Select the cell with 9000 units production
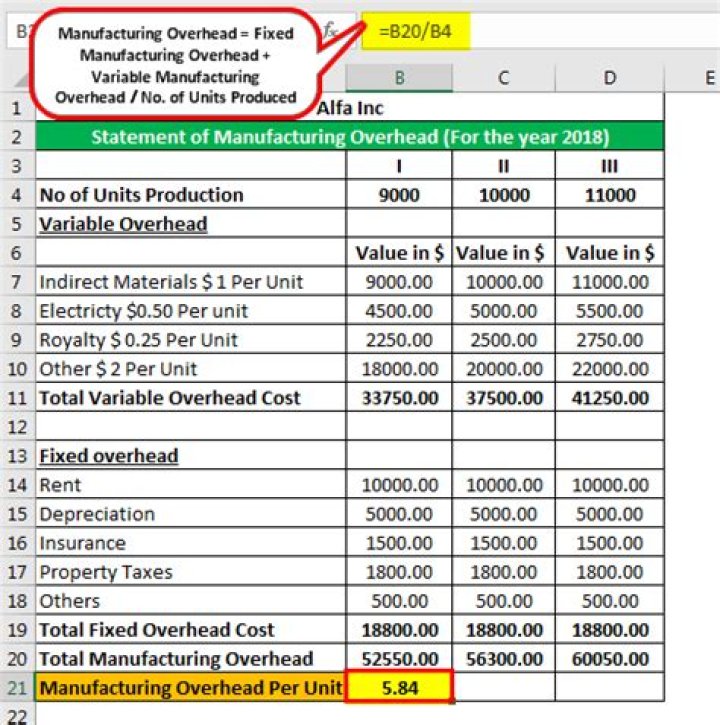 point(399,195)
